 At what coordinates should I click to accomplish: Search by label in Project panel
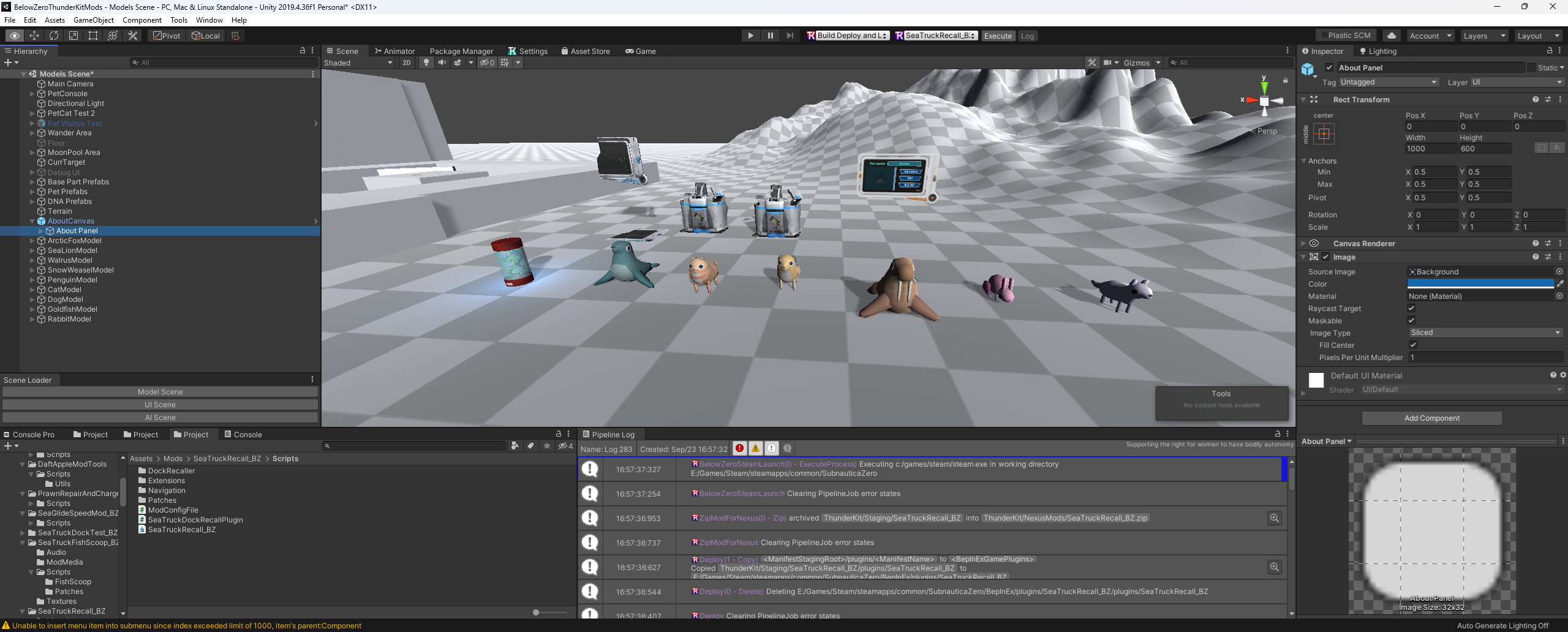pyautogui.click(x=531, y=446)
